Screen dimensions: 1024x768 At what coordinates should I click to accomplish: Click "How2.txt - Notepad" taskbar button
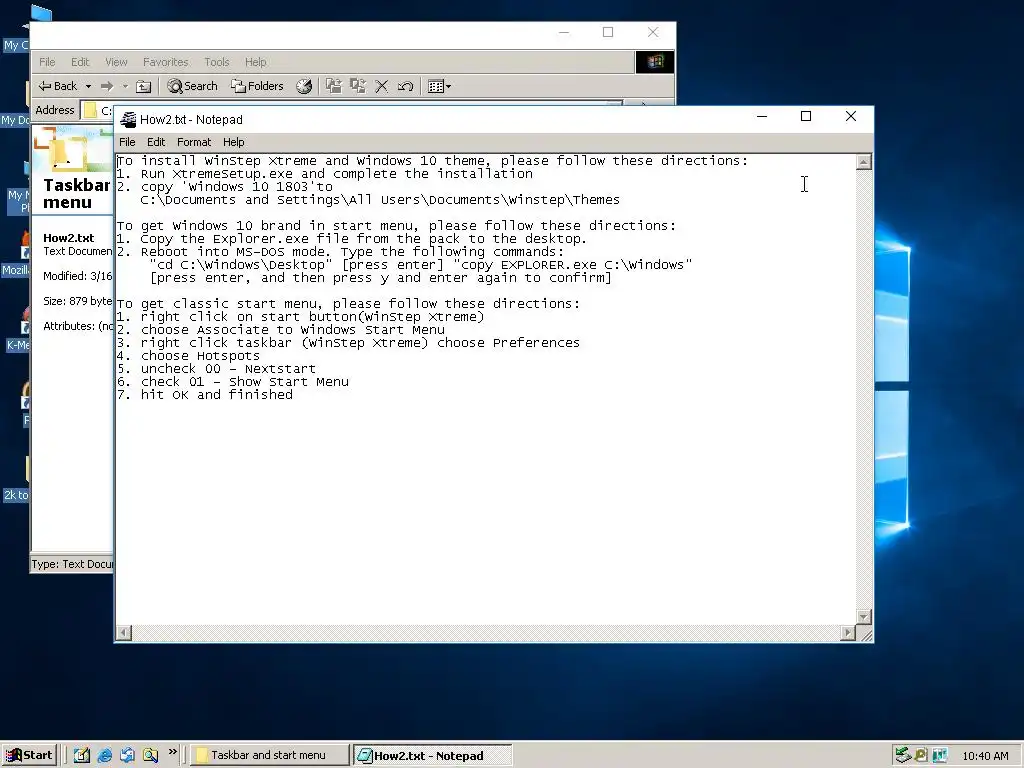[x=432, y=756]
